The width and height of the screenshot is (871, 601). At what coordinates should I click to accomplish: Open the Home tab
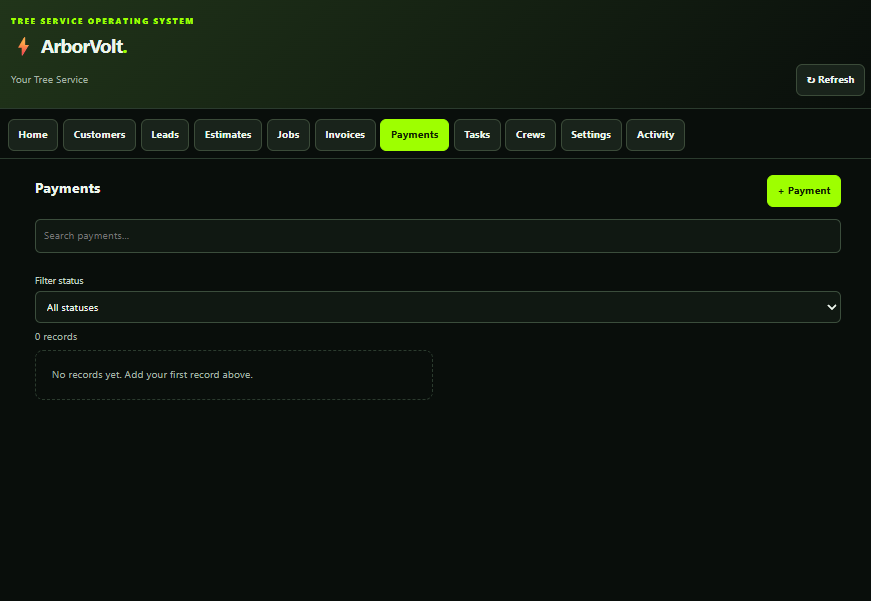point(33,135)
